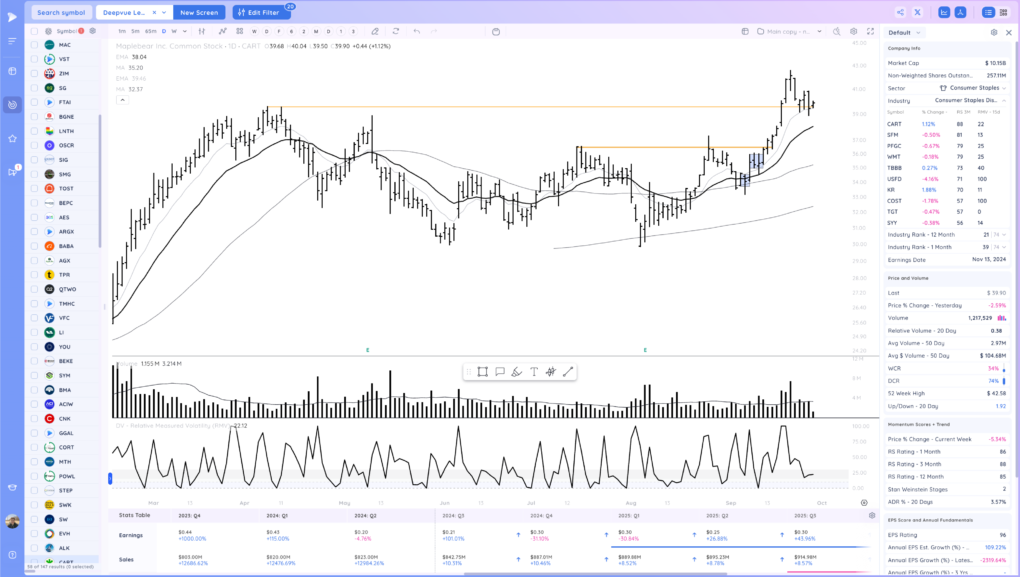Click the Search symbol field

coord(61,12)
